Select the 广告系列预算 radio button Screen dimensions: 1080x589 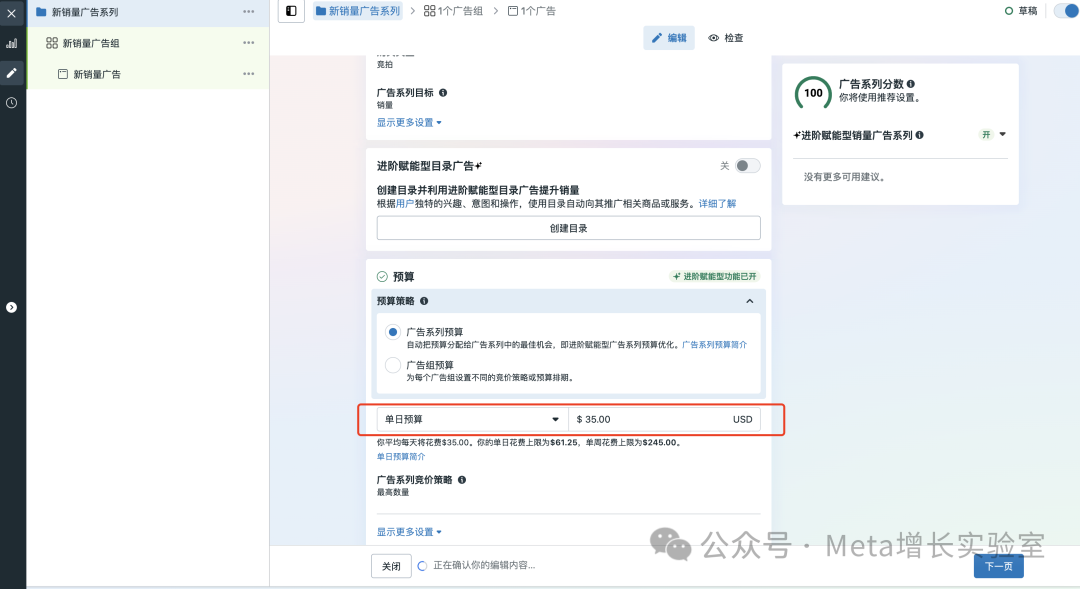coord(392,331)
